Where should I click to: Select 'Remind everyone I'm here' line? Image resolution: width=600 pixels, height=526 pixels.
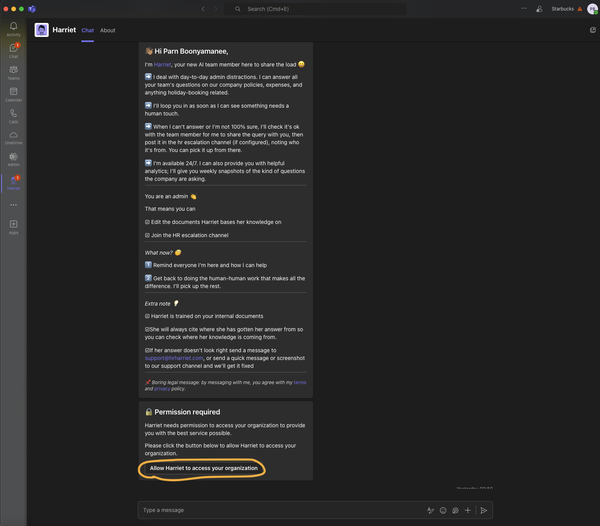coord(210,265)
